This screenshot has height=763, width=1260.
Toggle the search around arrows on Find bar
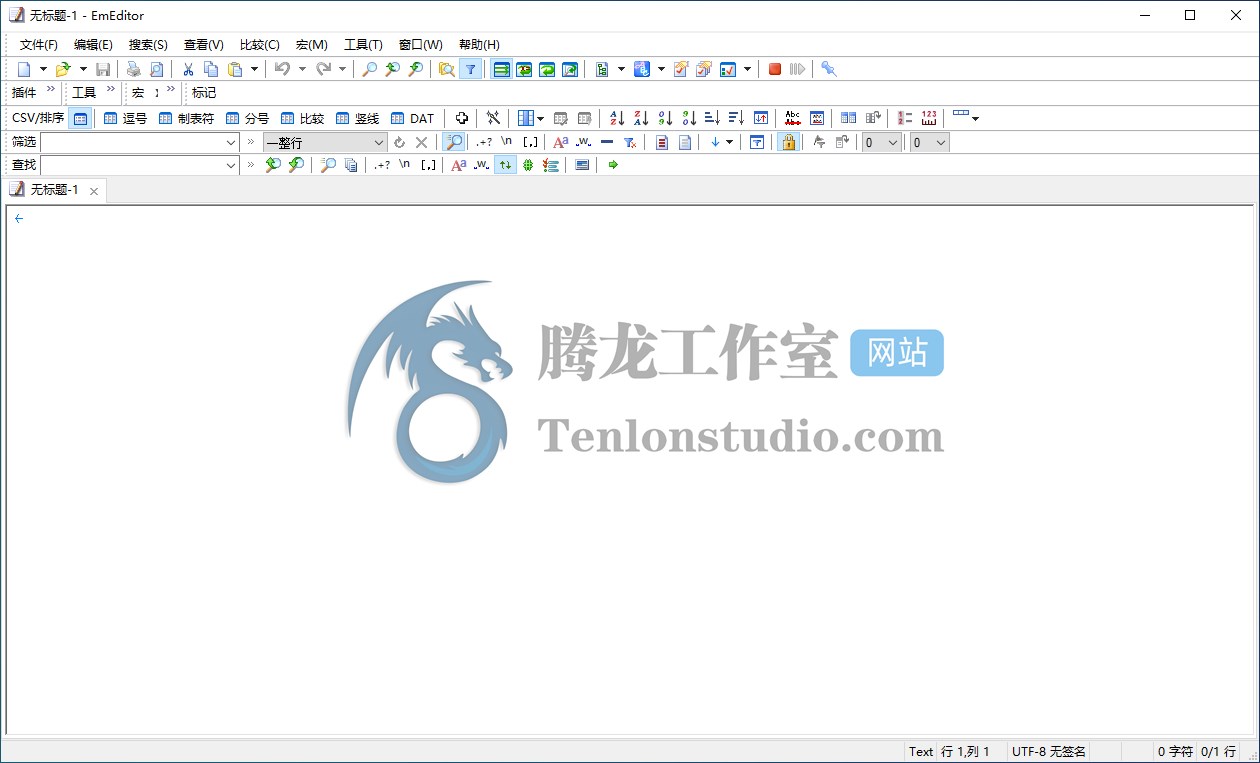point(505,165)
